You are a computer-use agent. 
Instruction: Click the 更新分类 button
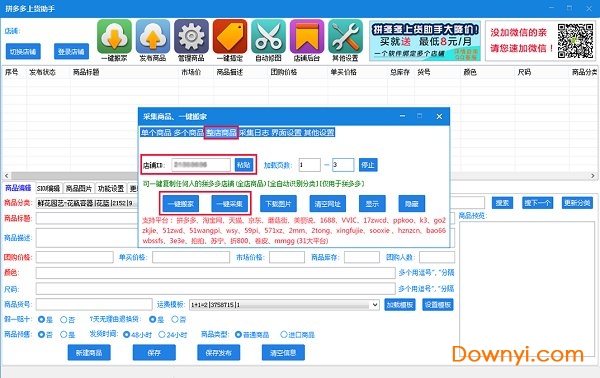[577, 203]
